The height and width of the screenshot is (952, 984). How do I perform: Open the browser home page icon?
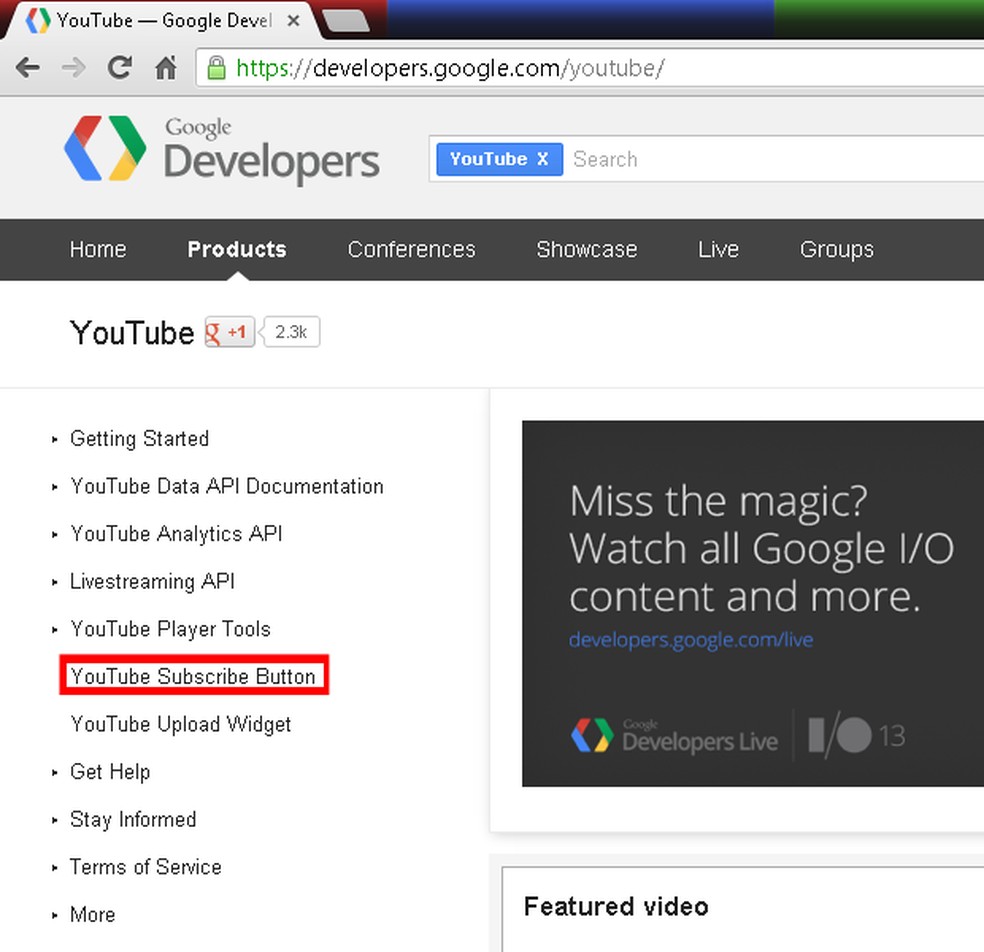click(x=165, y=67)
